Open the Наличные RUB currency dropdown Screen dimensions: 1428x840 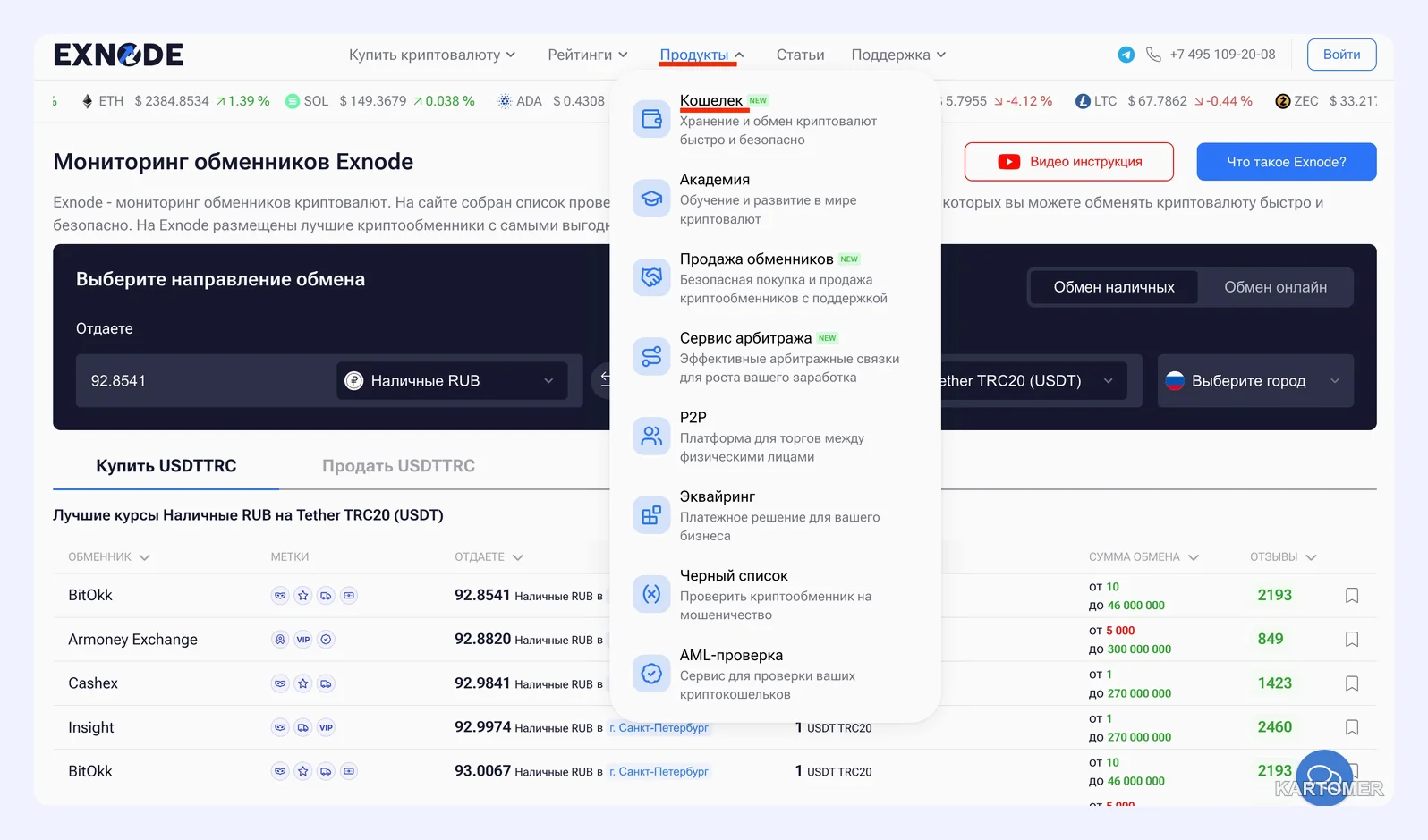[x=452, y=381]
